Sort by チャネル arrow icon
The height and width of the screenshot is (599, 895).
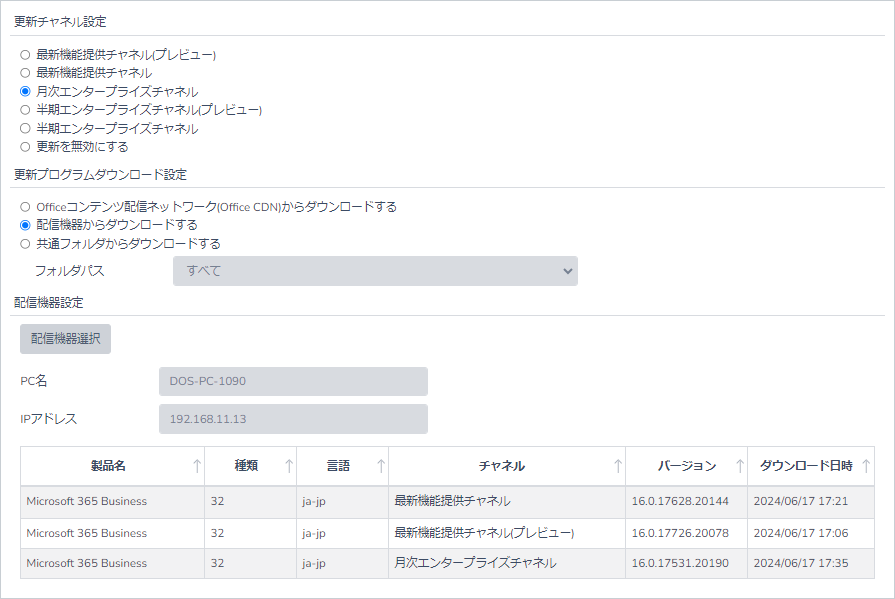click(618, 466)
